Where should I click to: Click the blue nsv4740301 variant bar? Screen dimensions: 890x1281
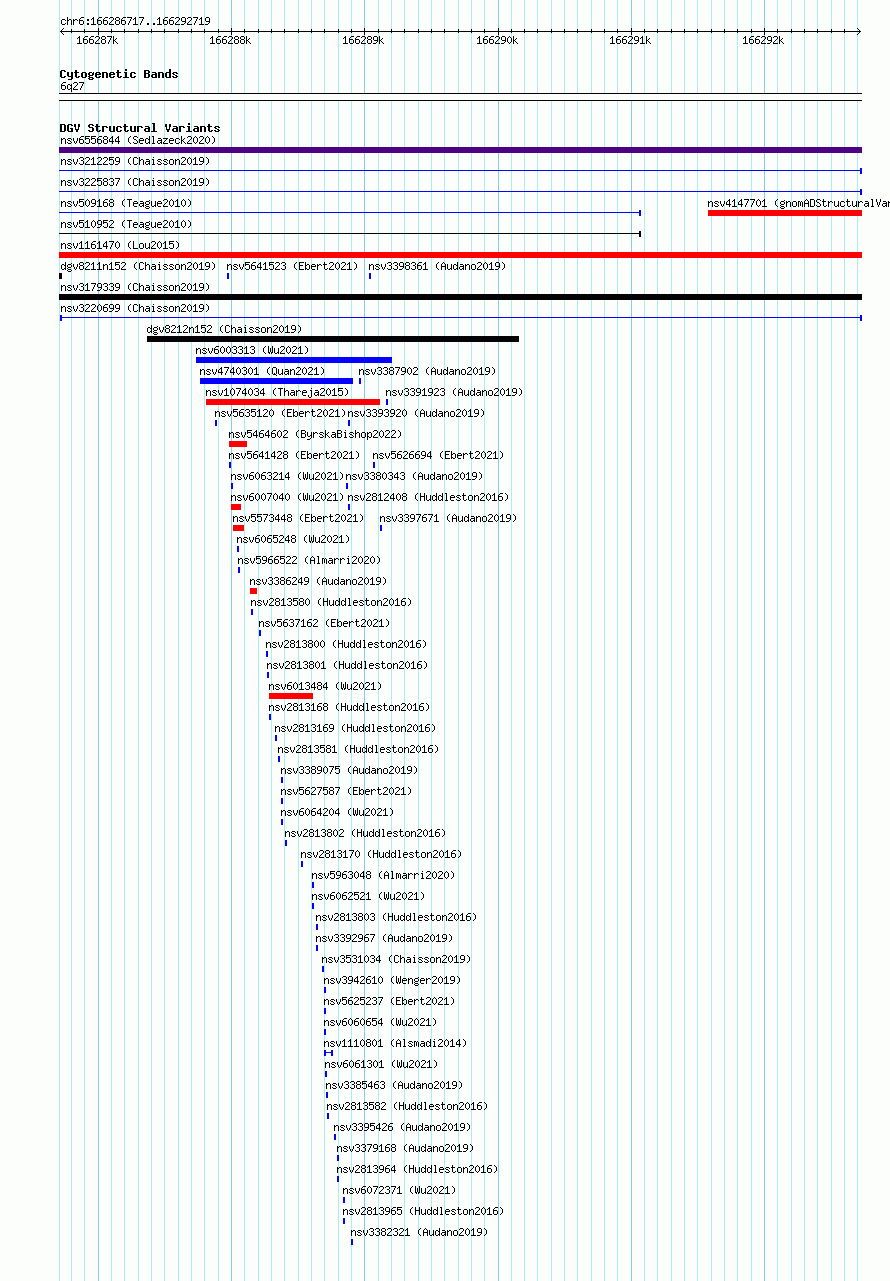[x=277, y=381]
